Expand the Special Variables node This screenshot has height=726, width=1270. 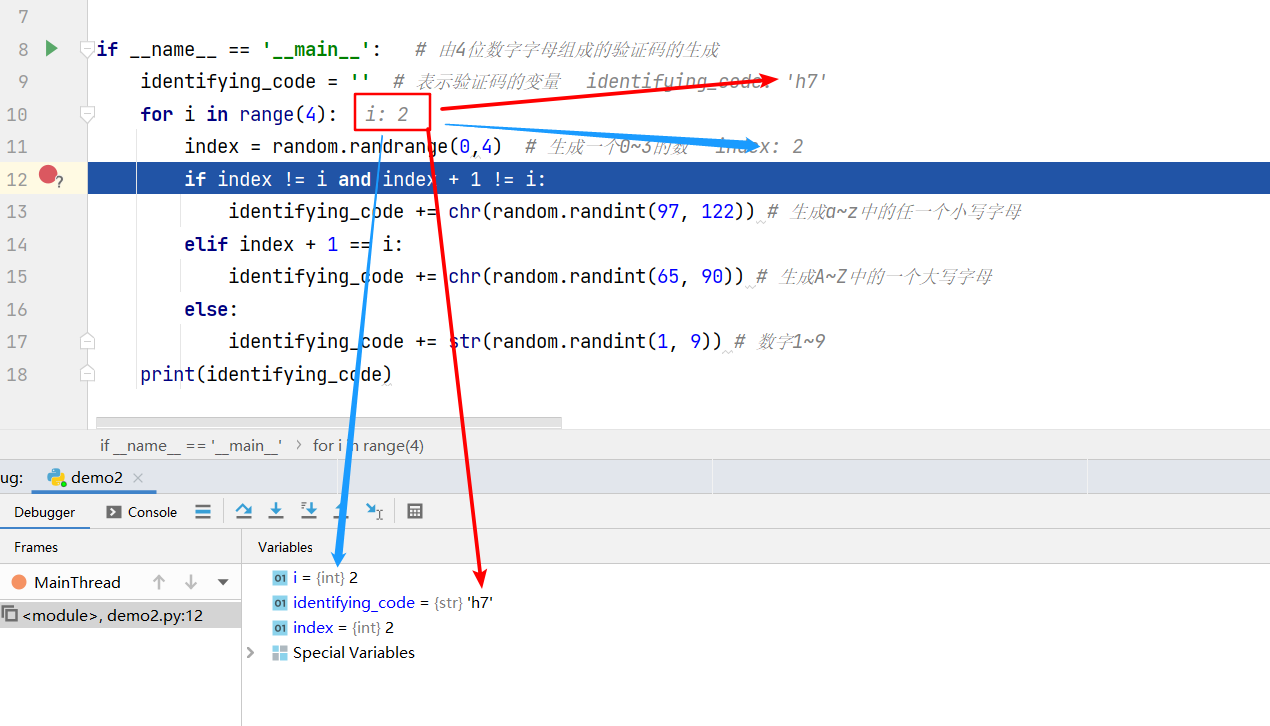click(251, 652)
